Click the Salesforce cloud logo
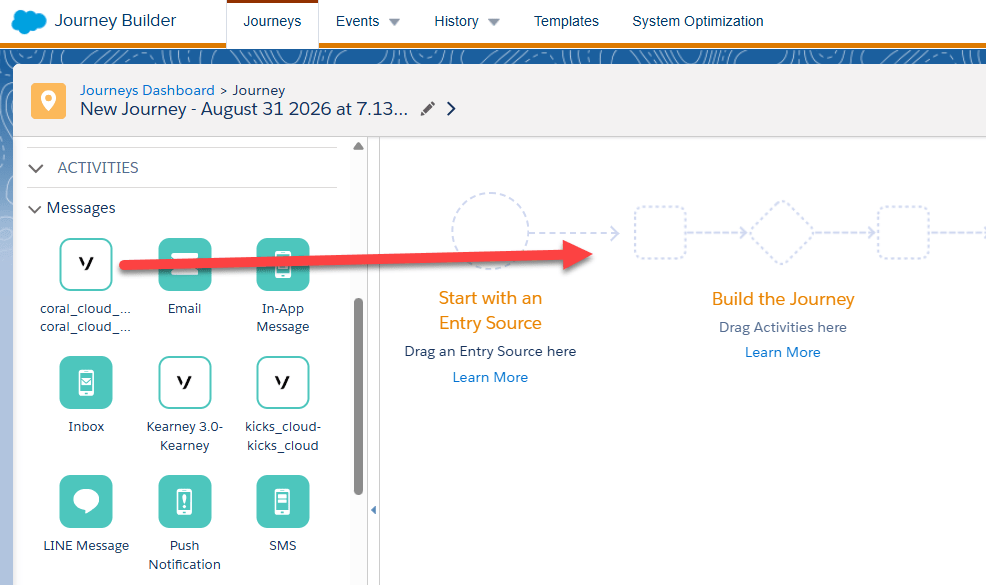This screenshot has width=986, height=585. coord(29,21)
